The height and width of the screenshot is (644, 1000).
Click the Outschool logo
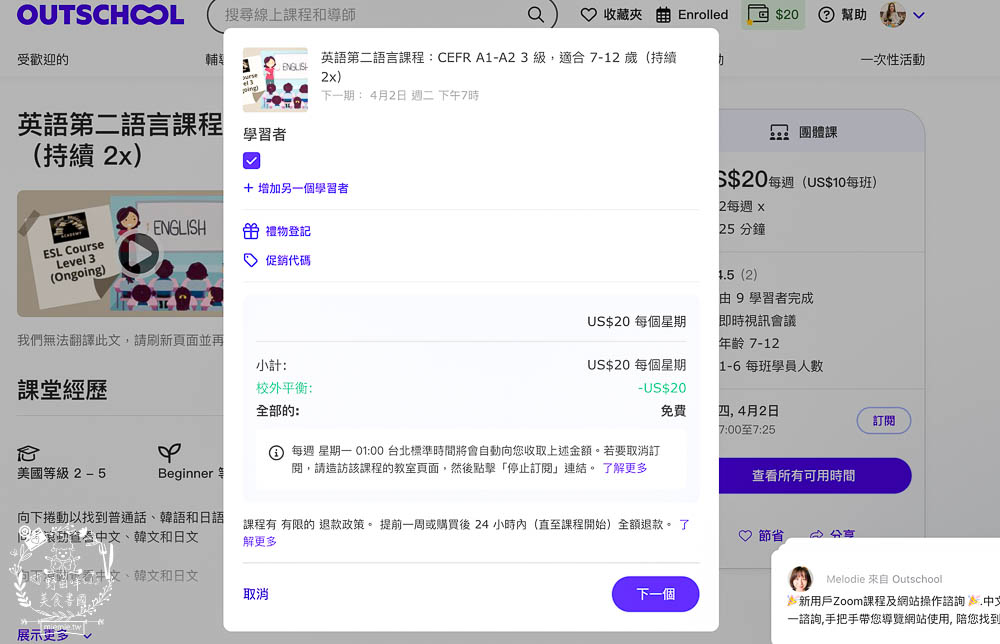click(x=100, y=14)
